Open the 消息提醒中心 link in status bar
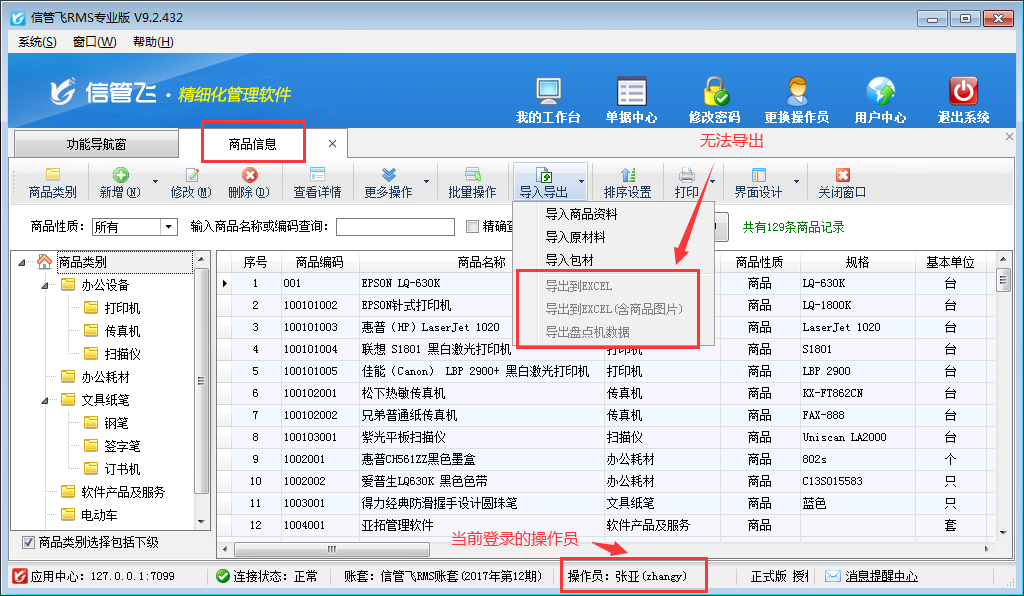This screenshot has height=596, width=1024. pyautogui.click(x=881, y=576)
